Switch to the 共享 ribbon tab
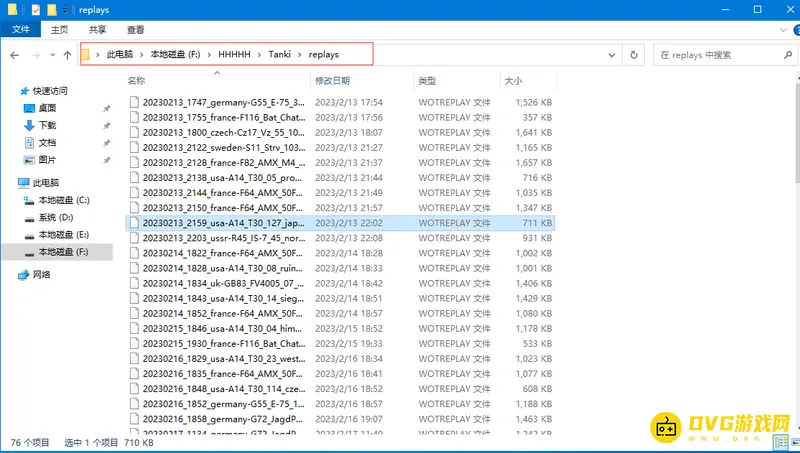Screen dimensions: 800x453 tap(97, 30)
